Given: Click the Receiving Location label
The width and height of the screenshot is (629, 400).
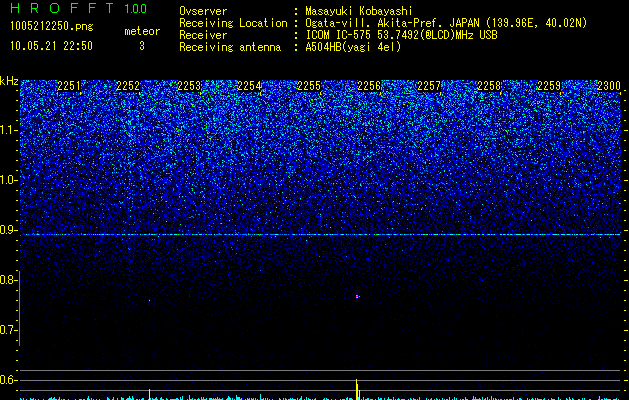Looking at the screenshot, I should (x=233, y=23).
